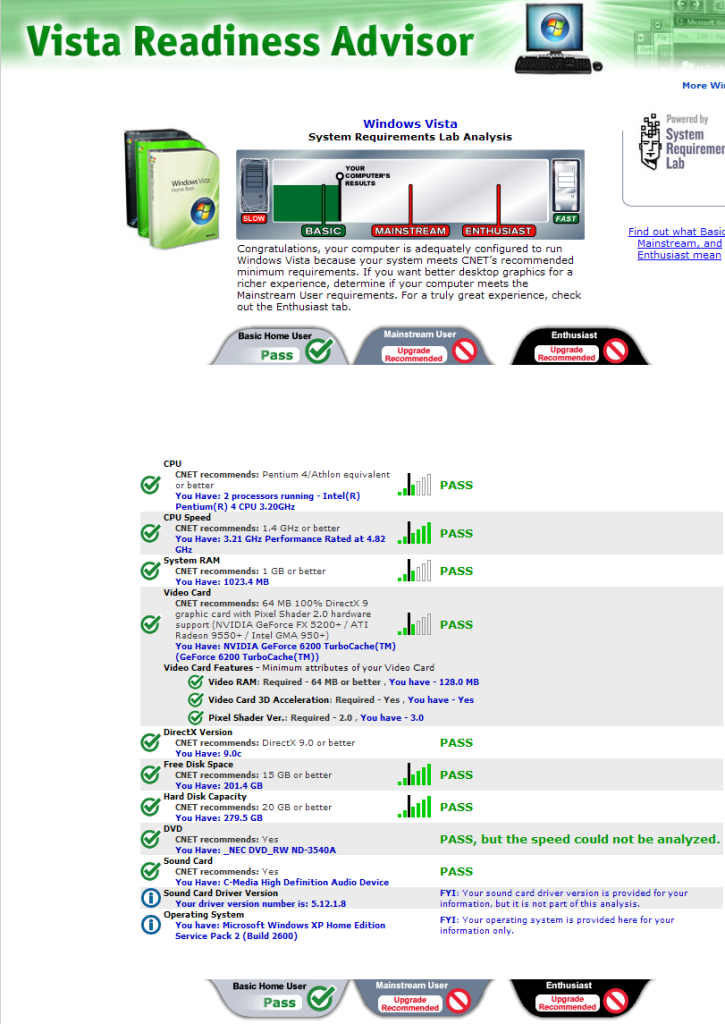This screenshot has height=1024, width=725.
Task: Click the green checkmark beside DirectX Version
Action: [151, 743]
